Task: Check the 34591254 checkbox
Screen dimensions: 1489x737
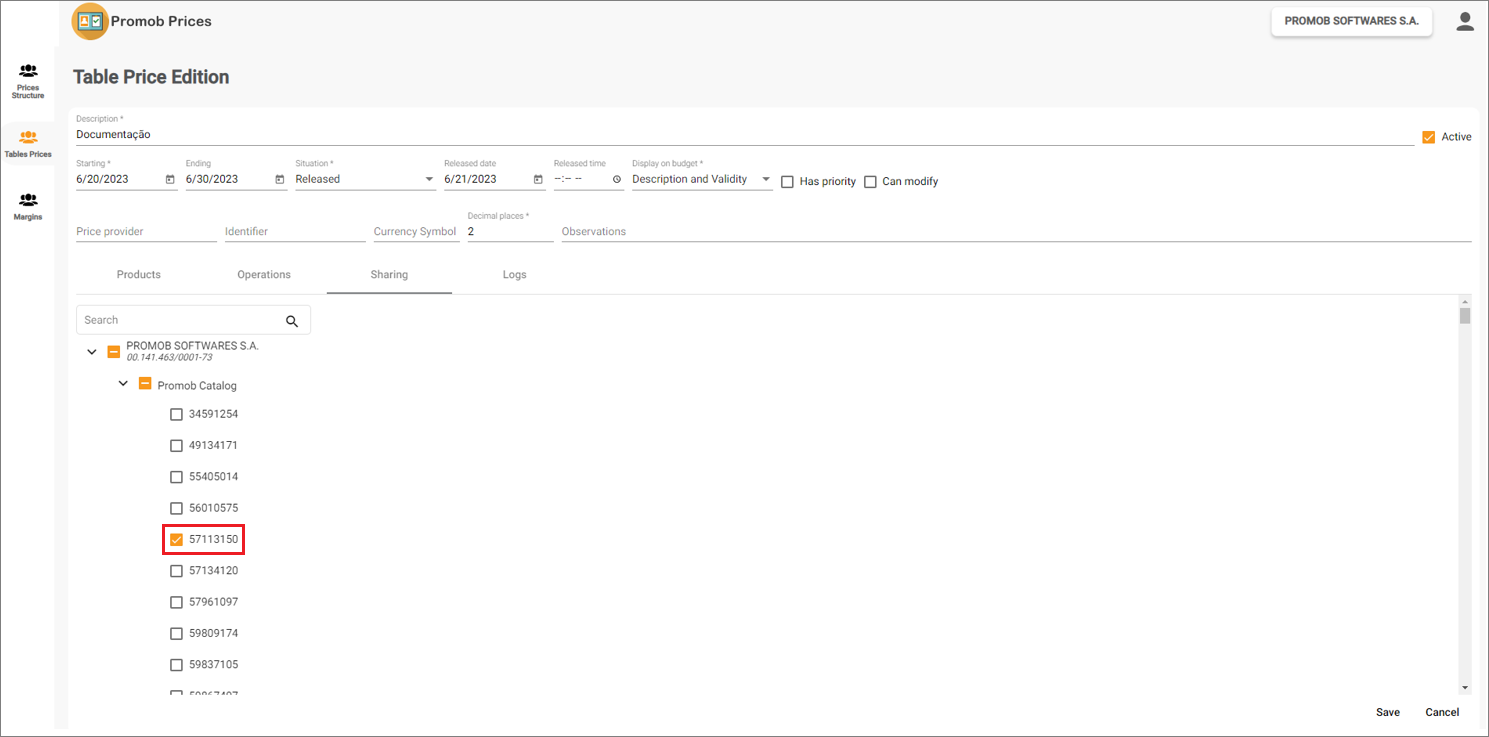Action: coord(176,414)
